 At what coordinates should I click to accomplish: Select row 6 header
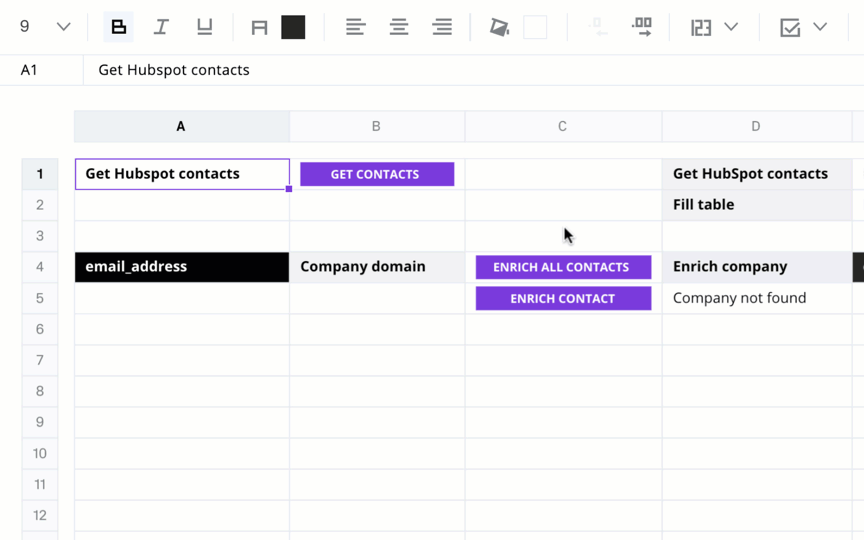pos(40,329)
